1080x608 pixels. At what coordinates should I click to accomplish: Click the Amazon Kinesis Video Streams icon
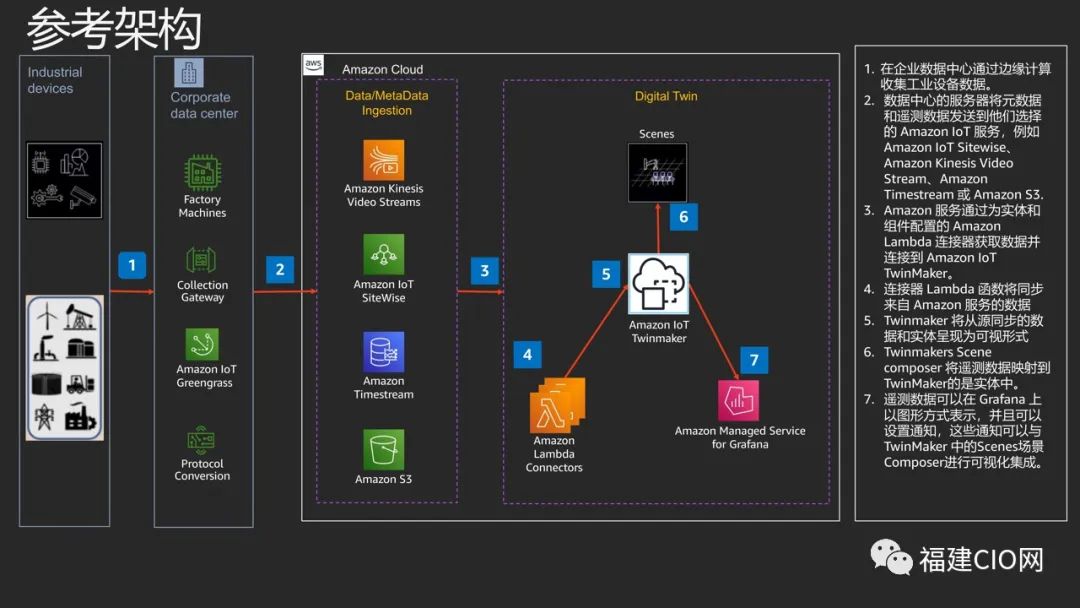384,160
